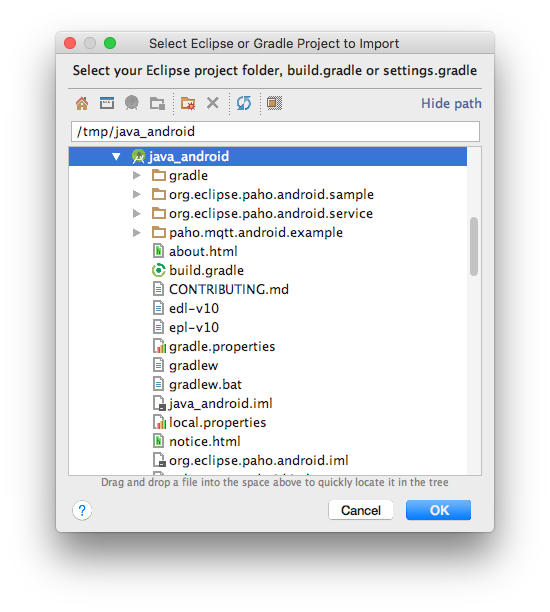Click the file tree vertical scrollbar

tap(474, 247)
